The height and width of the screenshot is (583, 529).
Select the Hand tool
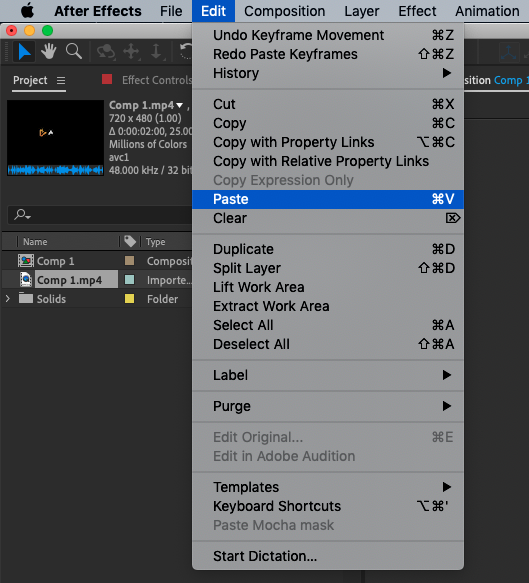(x=48, y=51)
